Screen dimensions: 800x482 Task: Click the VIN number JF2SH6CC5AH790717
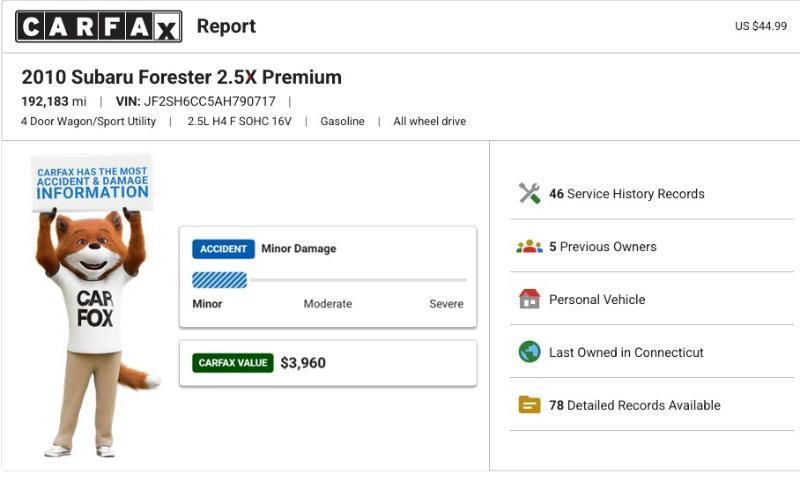click(210, 101)
